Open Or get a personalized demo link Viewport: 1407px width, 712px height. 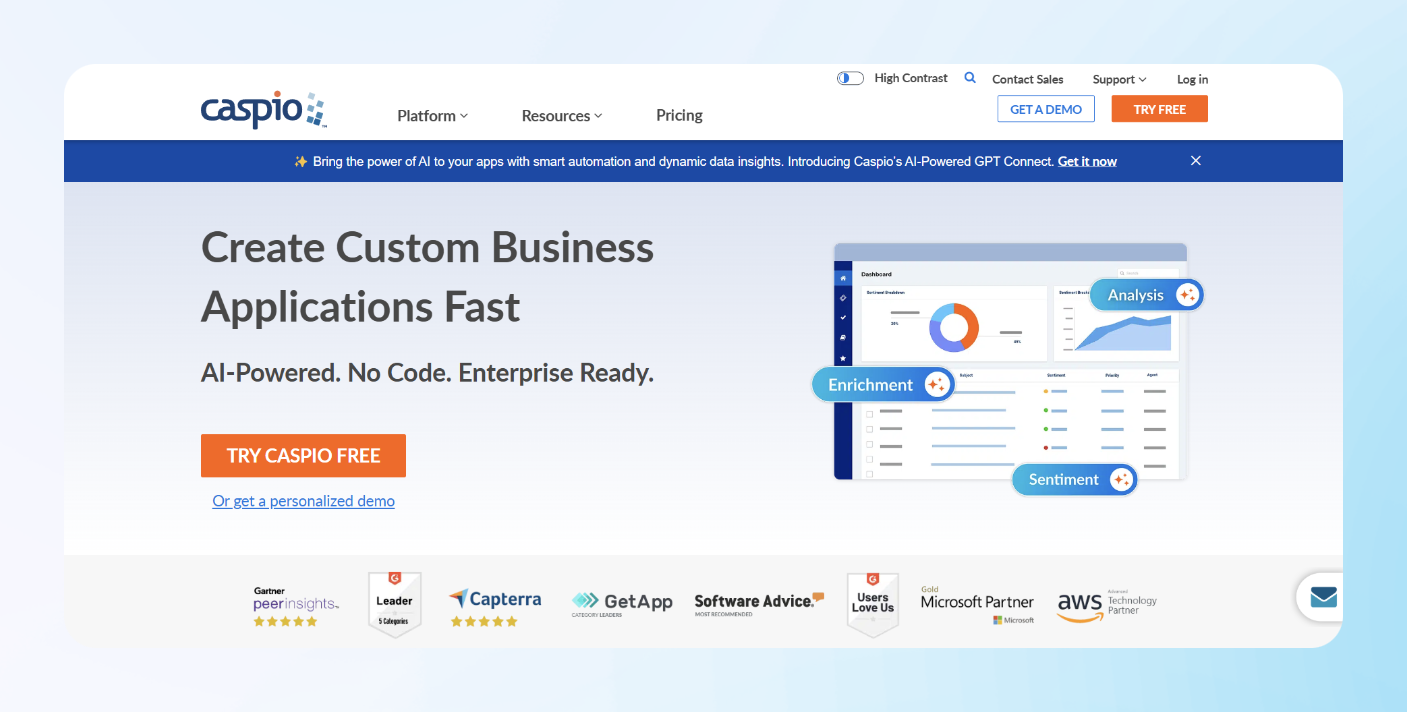(303, 501)
